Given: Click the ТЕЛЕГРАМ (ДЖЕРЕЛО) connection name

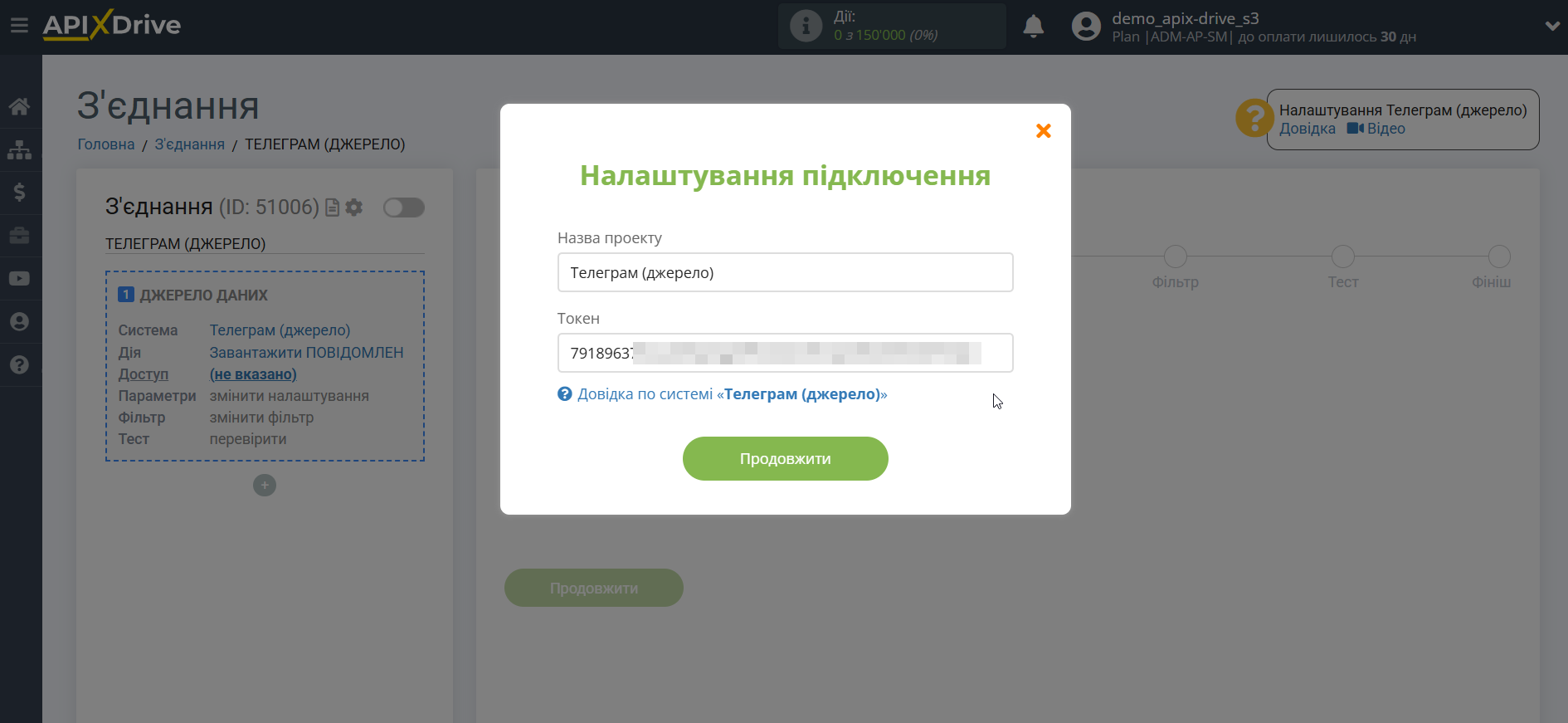Looking at the screenshot, I should (x=185, y=244).
